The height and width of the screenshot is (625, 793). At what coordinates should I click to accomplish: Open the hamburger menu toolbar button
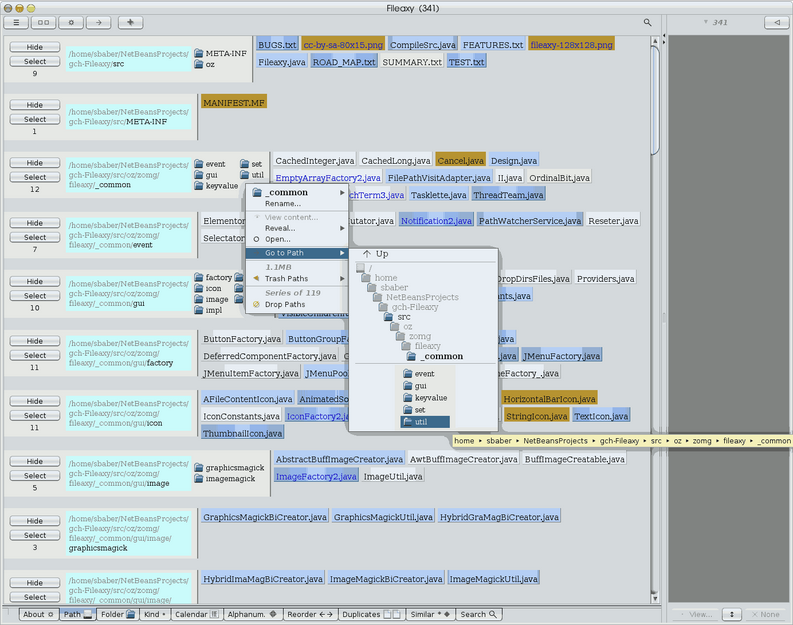16,22
